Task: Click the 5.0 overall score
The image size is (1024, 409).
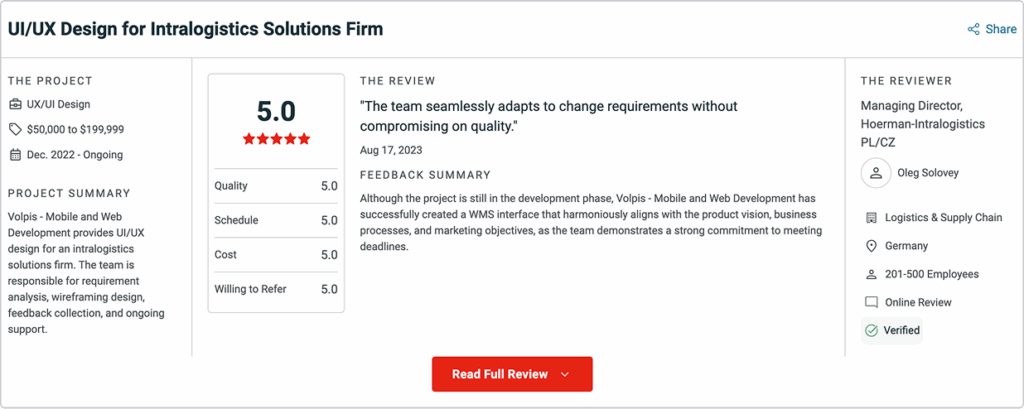Action: click(x=276, y=111)
